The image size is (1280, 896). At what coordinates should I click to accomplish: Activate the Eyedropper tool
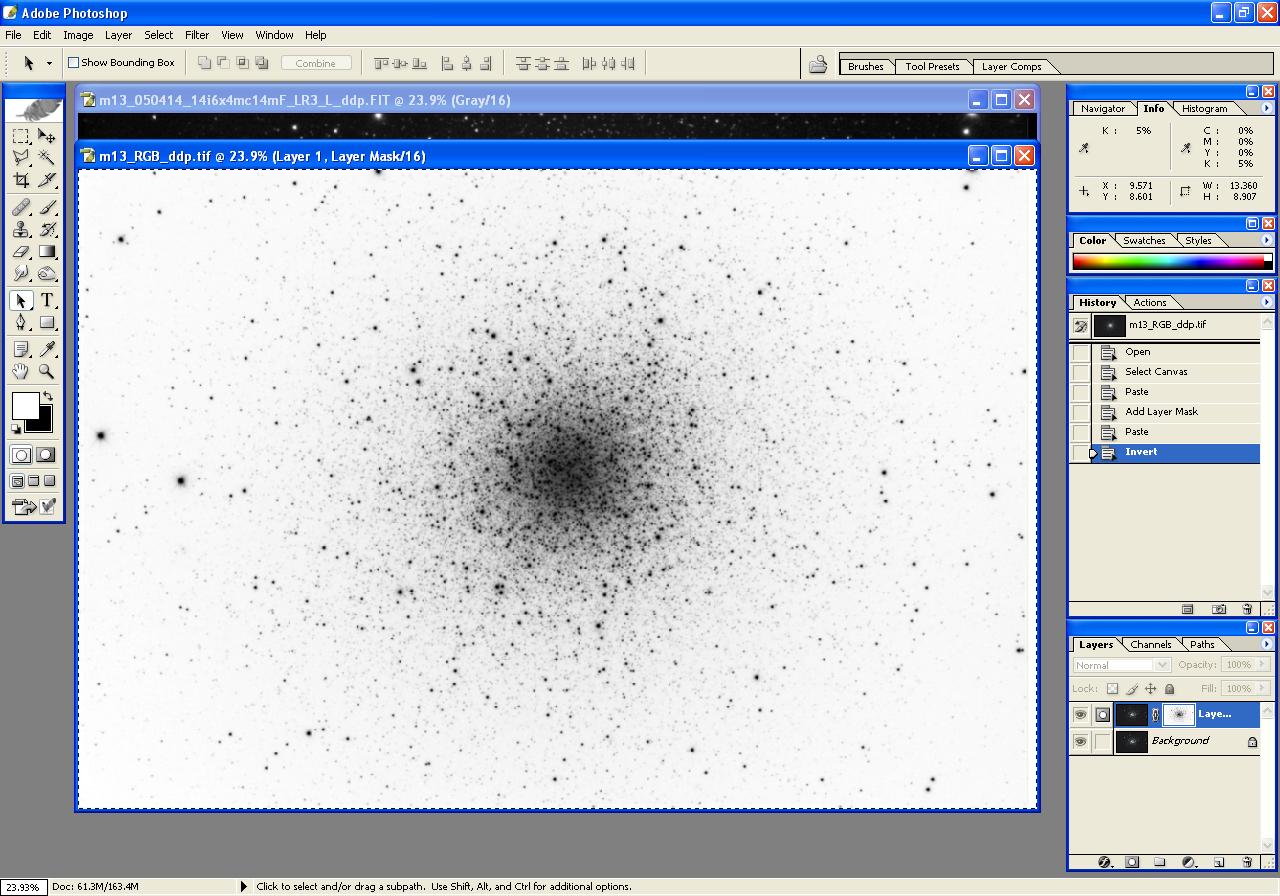pyautogui.click(x=47, y=349)
